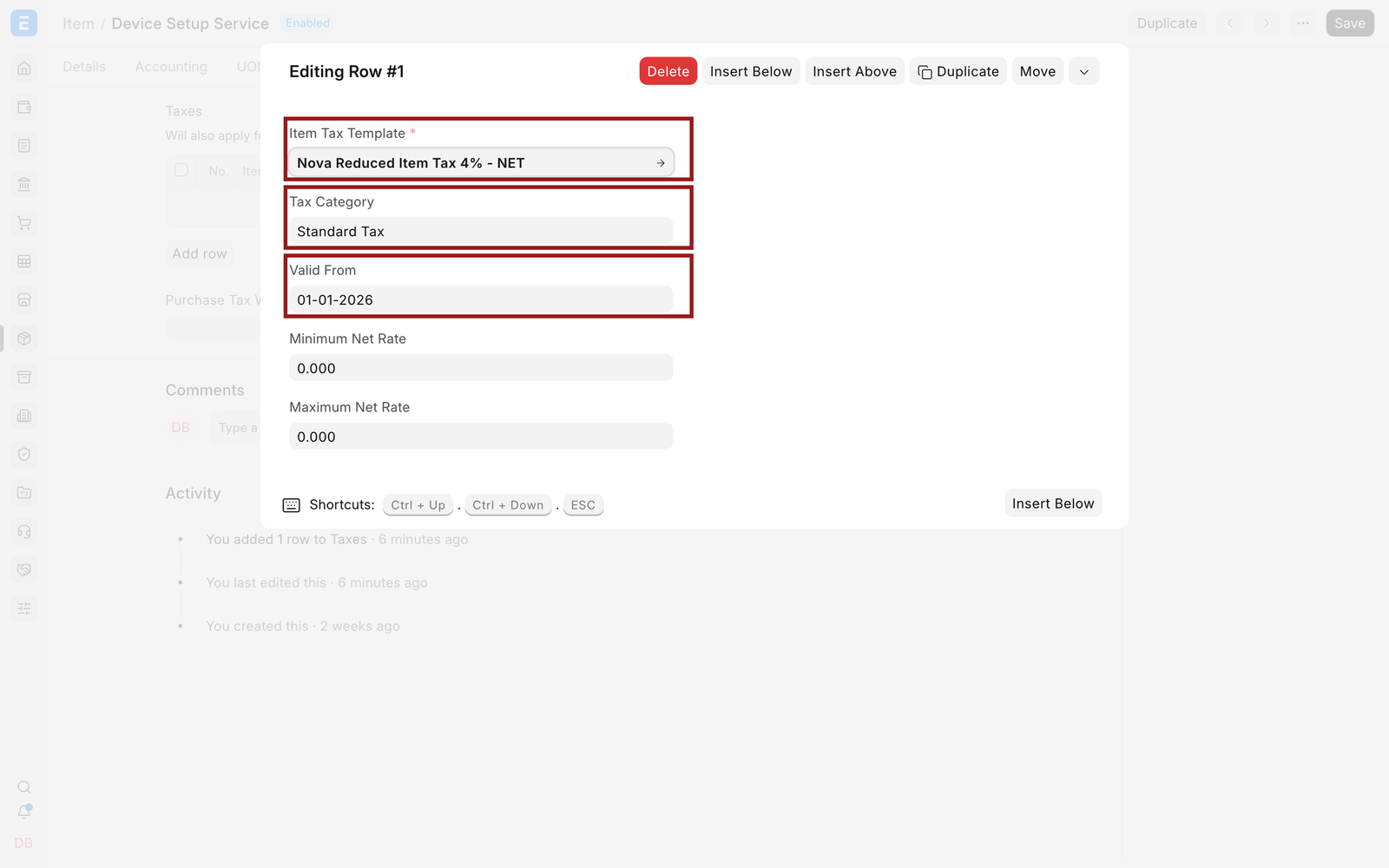Viewport: 1389px width, 868px height.
Task: Click the Save button
Action: pyautogui.click(x=1350, y=23)
